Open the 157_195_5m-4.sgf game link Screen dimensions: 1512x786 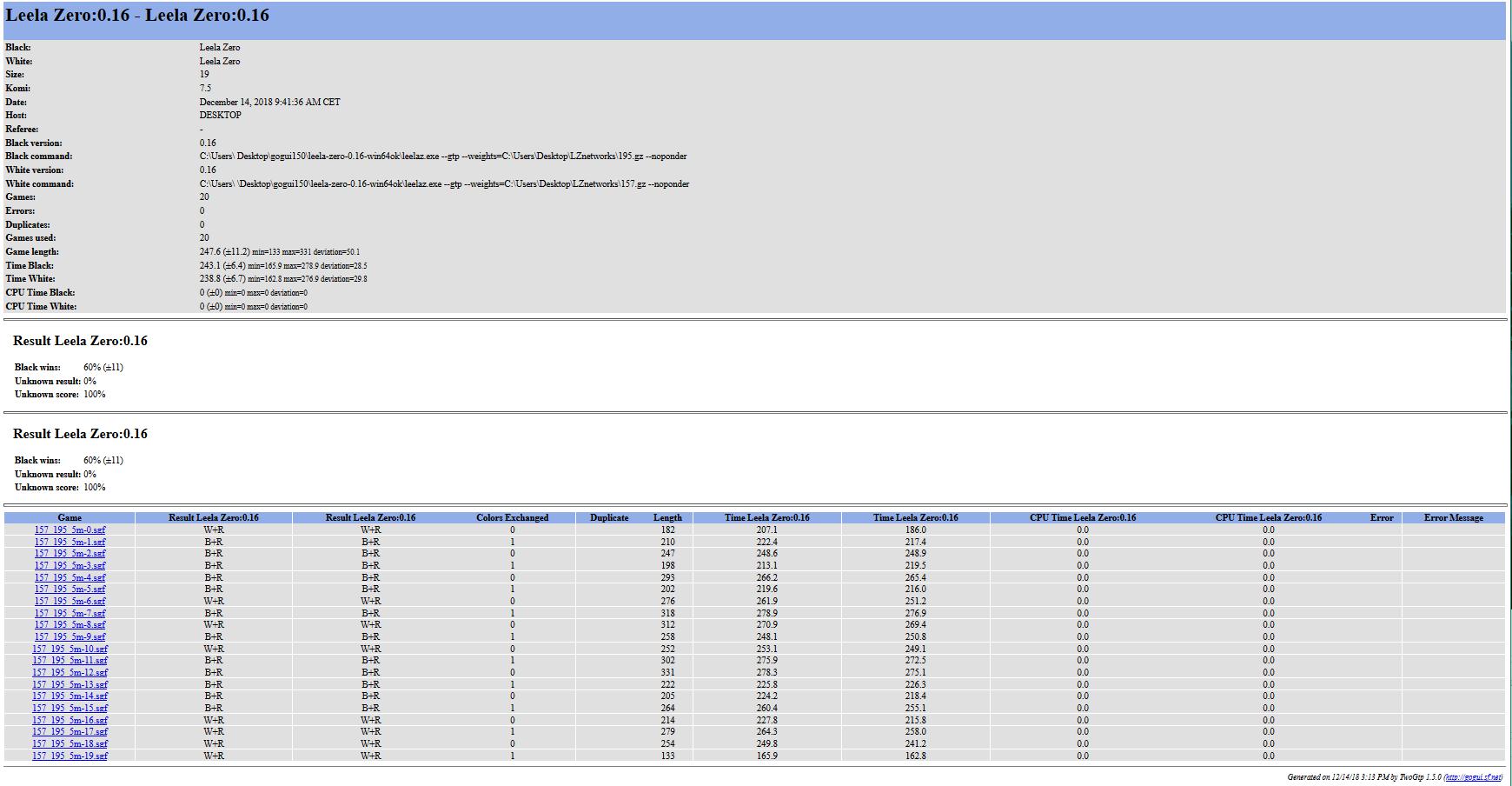tap(70, 577)
